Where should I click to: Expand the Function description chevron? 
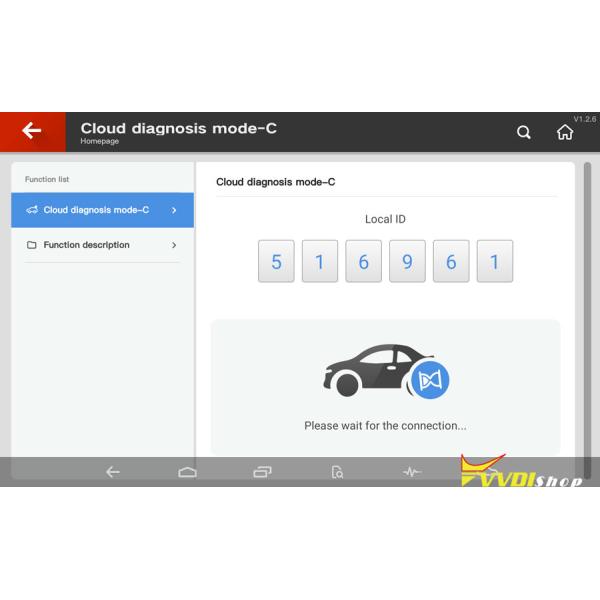pos(174,245)
